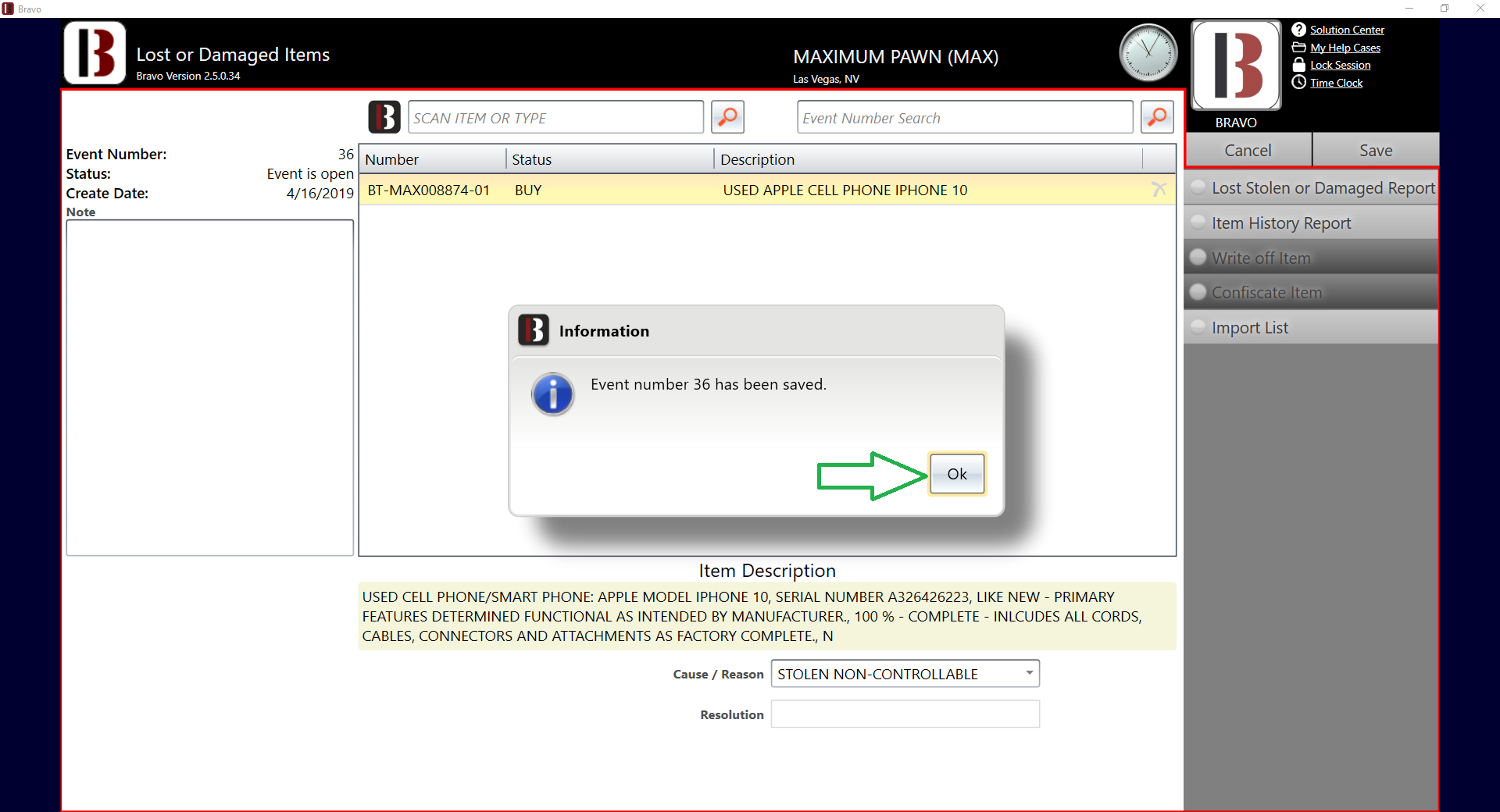
Task: Click inside the Note text area
Action: tap(209, 387)
